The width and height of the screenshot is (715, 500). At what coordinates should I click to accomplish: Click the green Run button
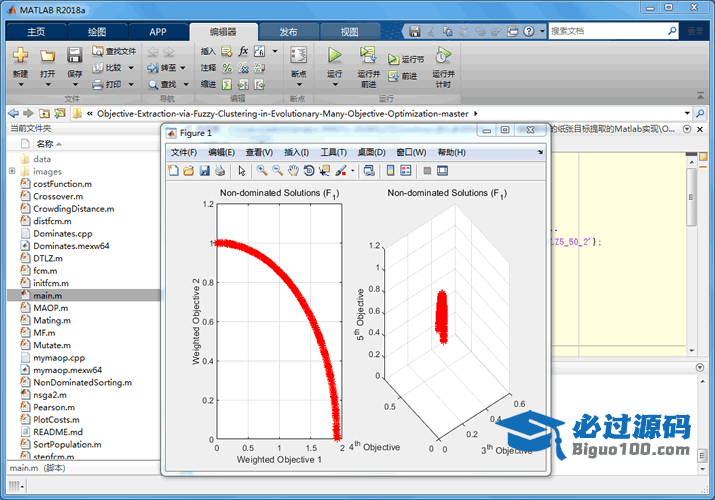coord(334,56)
